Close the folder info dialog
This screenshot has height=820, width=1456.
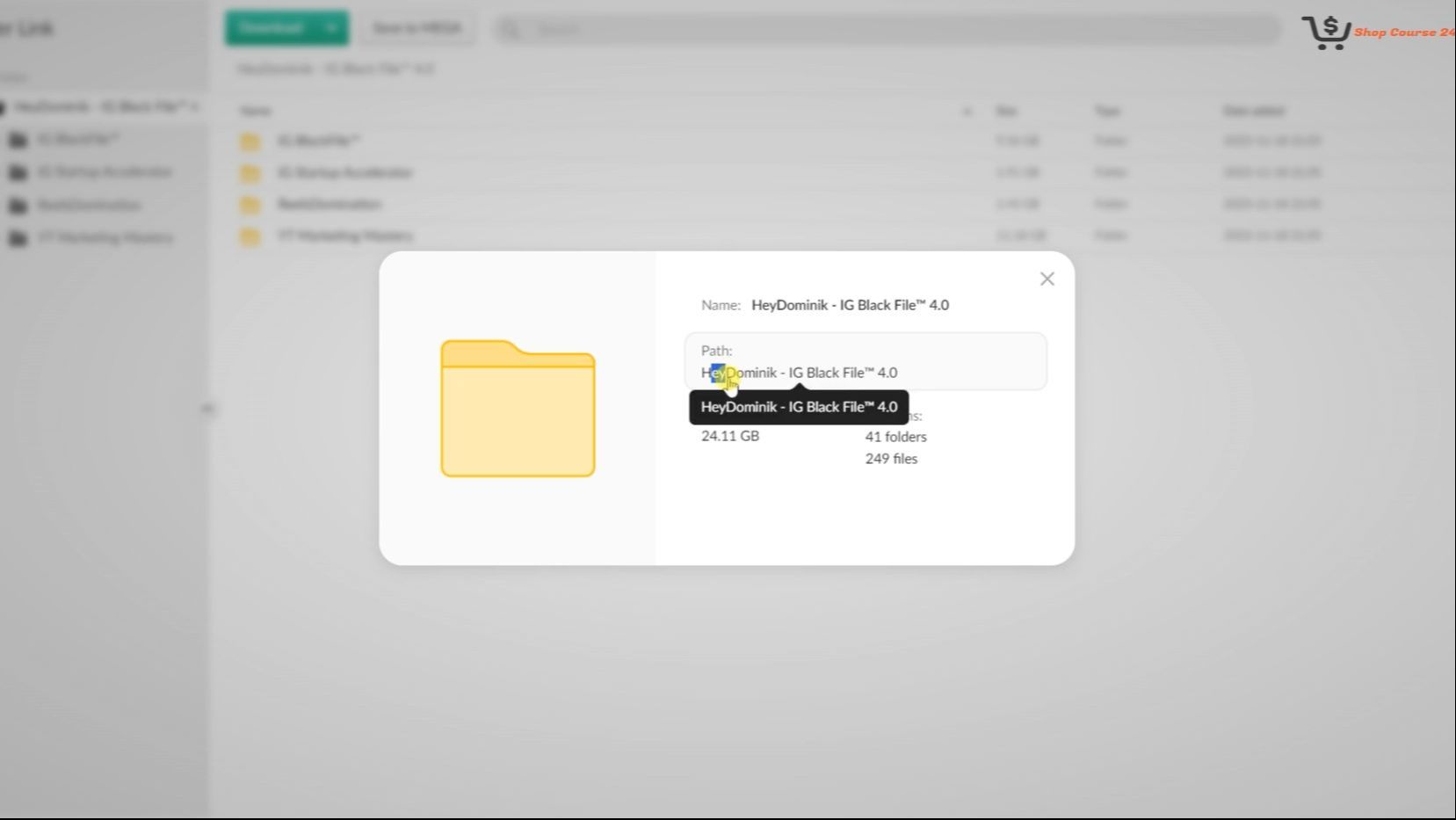pos(1047,279)
